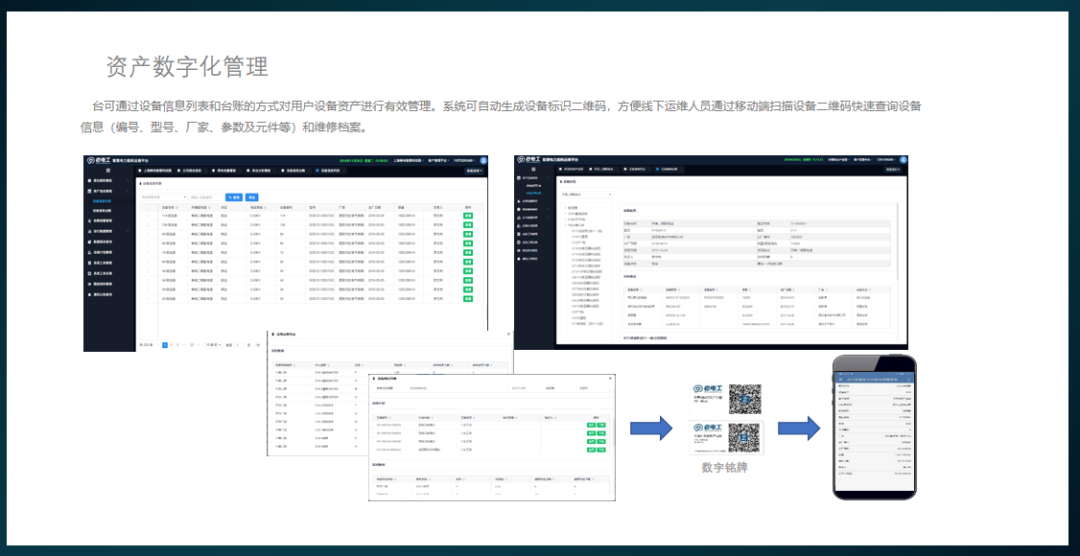Click the hamburger menu icon in left dashboard sidebar
Viewport: 1080px width, 556px height.
(109, 171)
